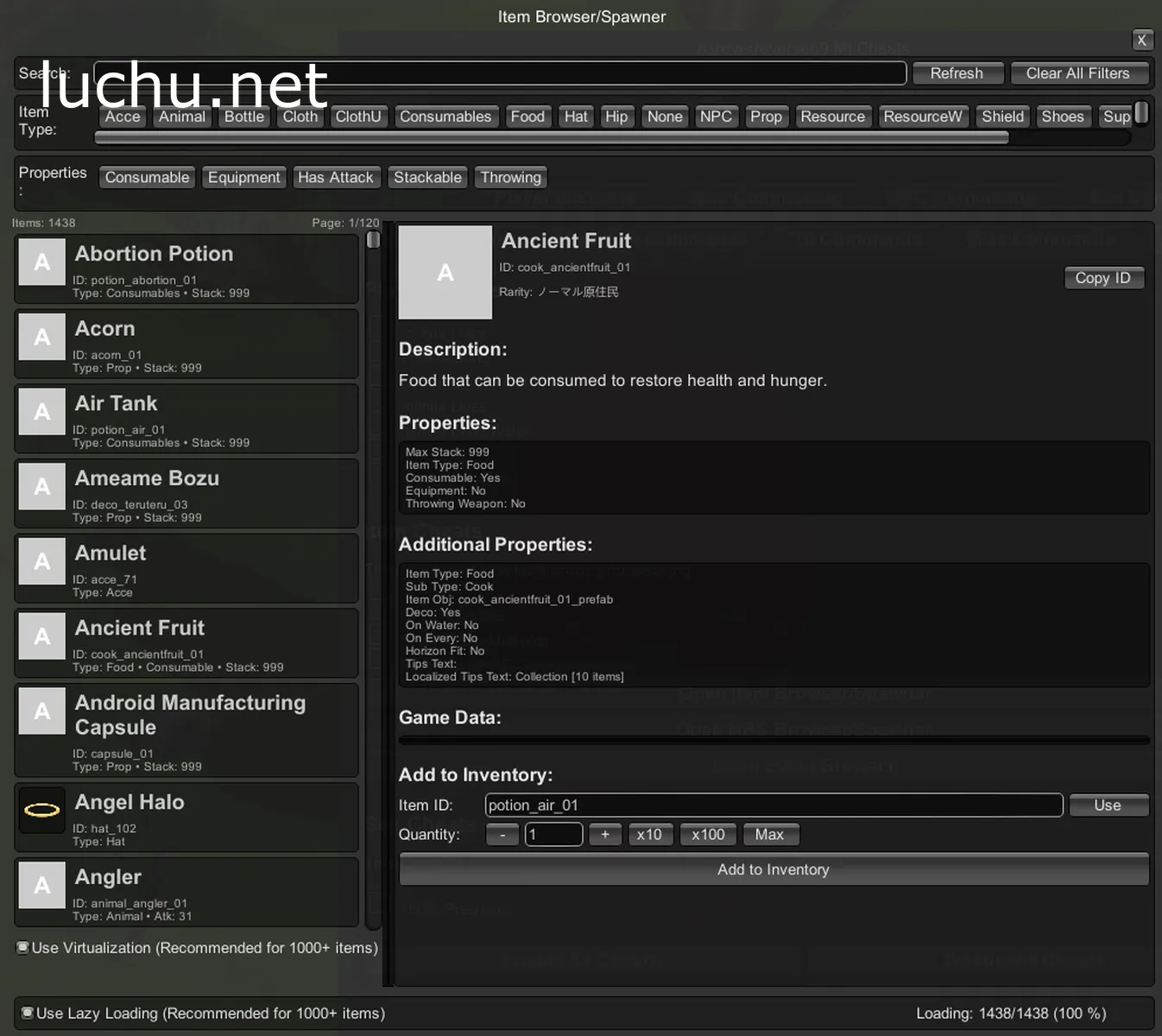Click the Quantity value field

553,835
